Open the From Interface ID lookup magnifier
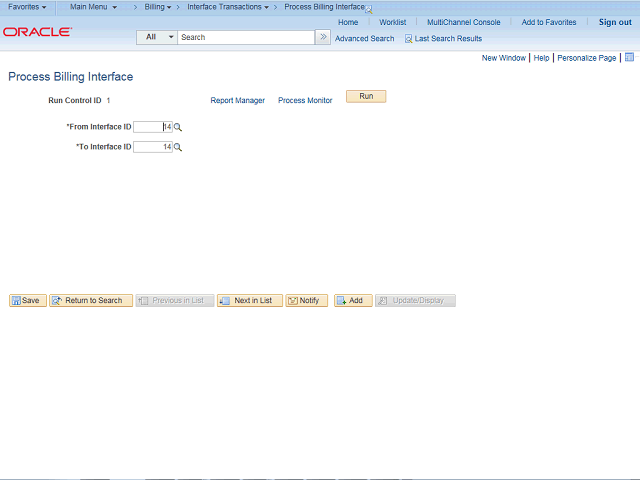 [x=178, y=127]
